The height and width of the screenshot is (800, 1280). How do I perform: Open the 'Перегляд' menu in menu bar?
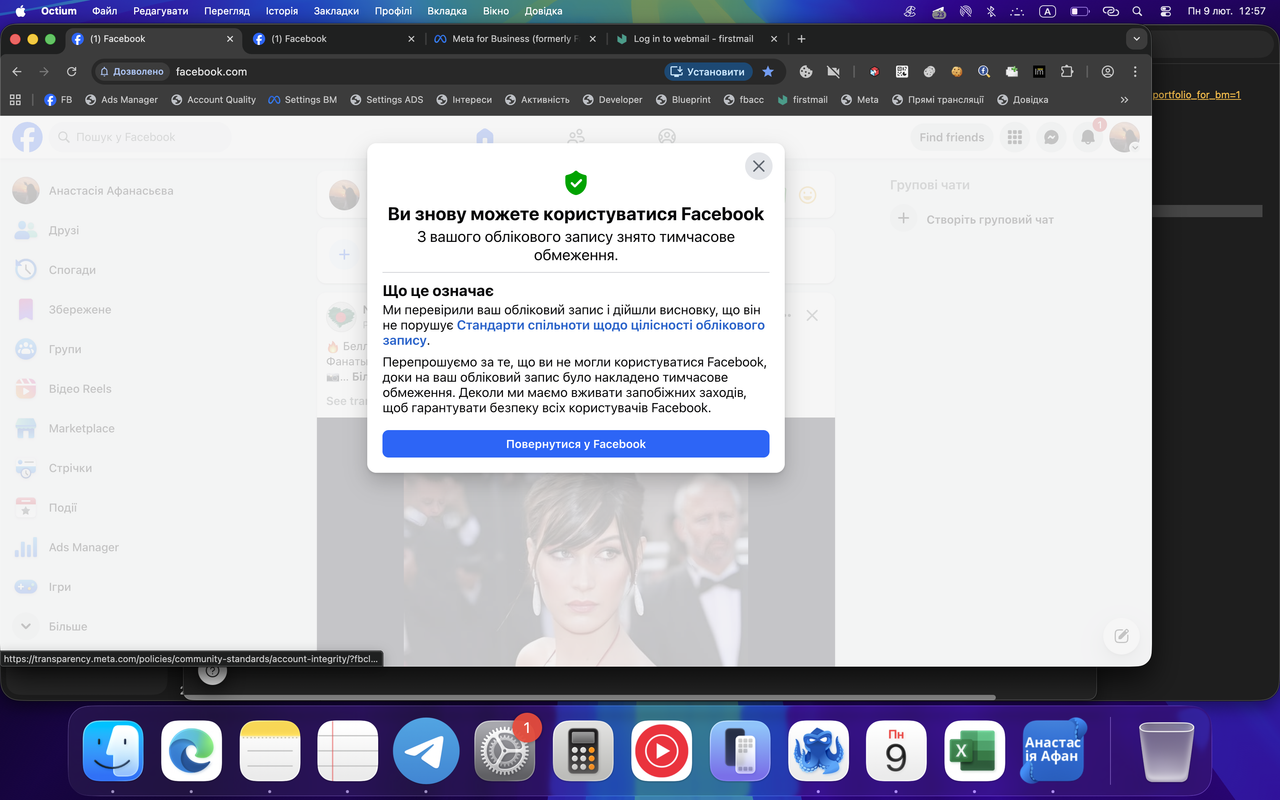point(226,11)
